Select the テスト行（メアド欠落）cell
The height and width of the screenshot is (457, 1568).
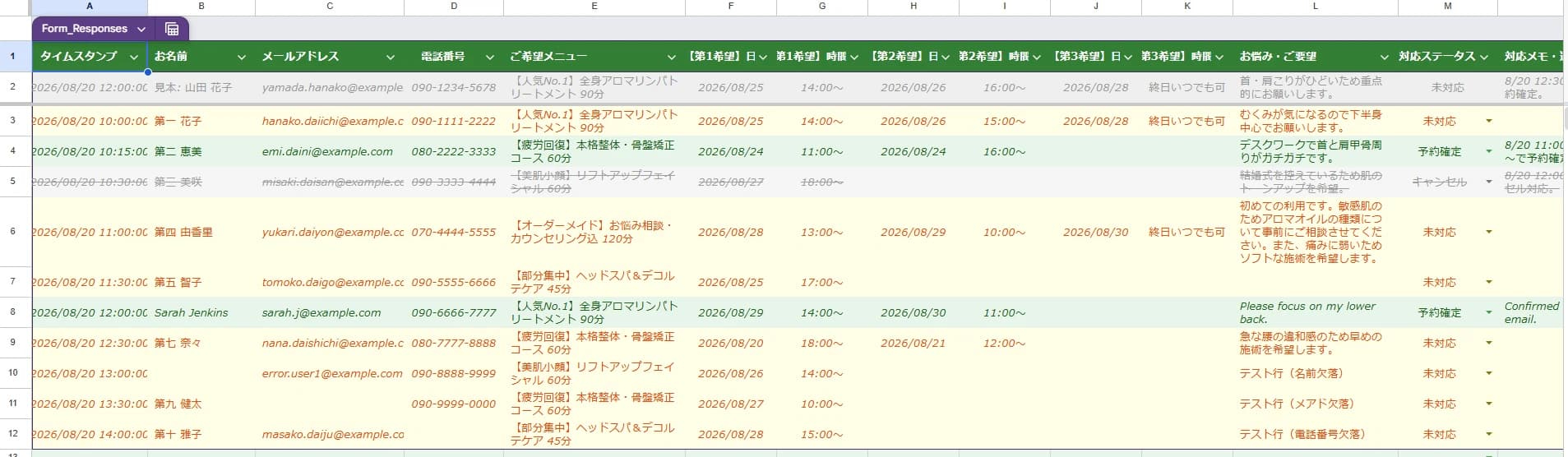1316,404
